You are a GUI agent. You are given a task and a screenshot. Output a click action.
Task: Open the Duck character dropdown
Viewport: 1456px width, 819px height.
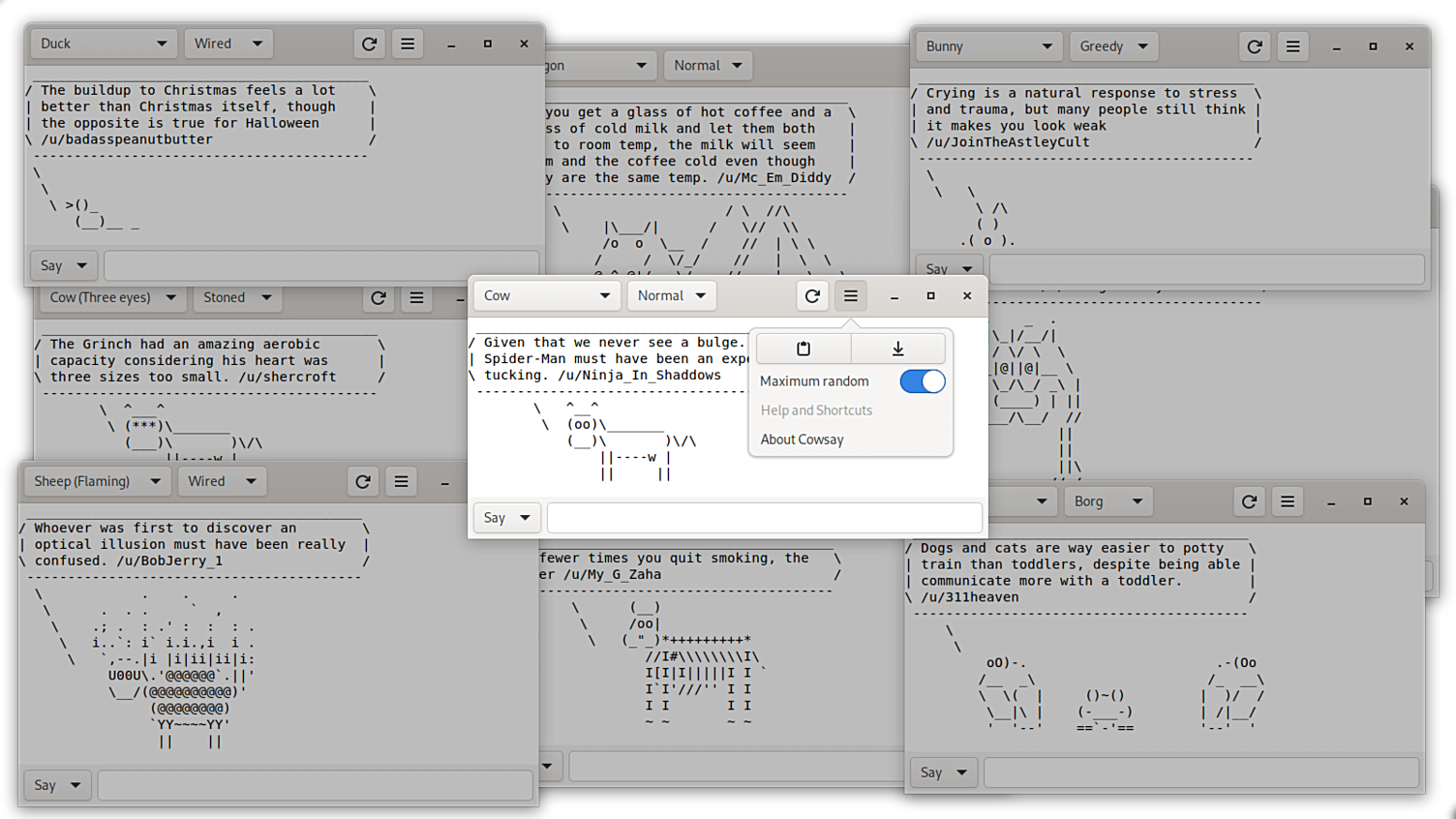[x=102, y=44]
